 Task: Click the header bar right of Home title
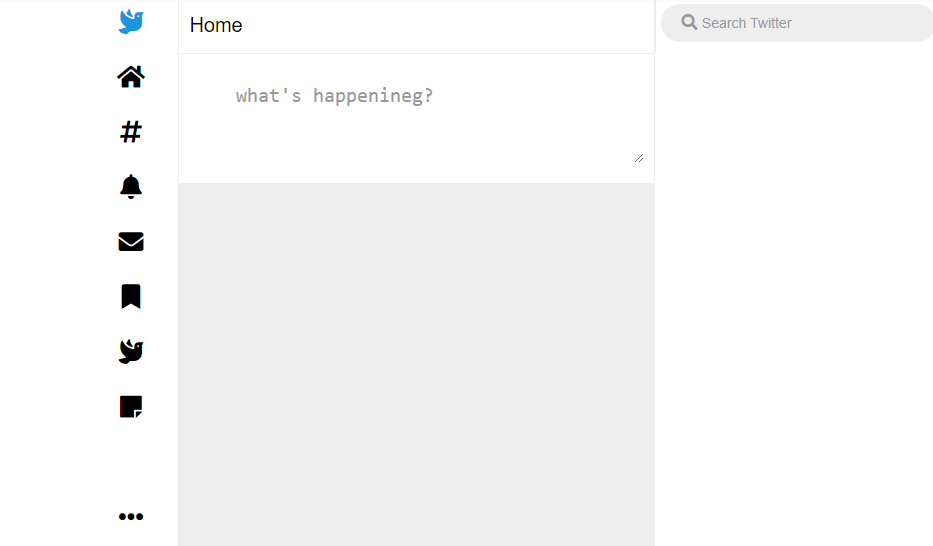(x=446, y=26)
